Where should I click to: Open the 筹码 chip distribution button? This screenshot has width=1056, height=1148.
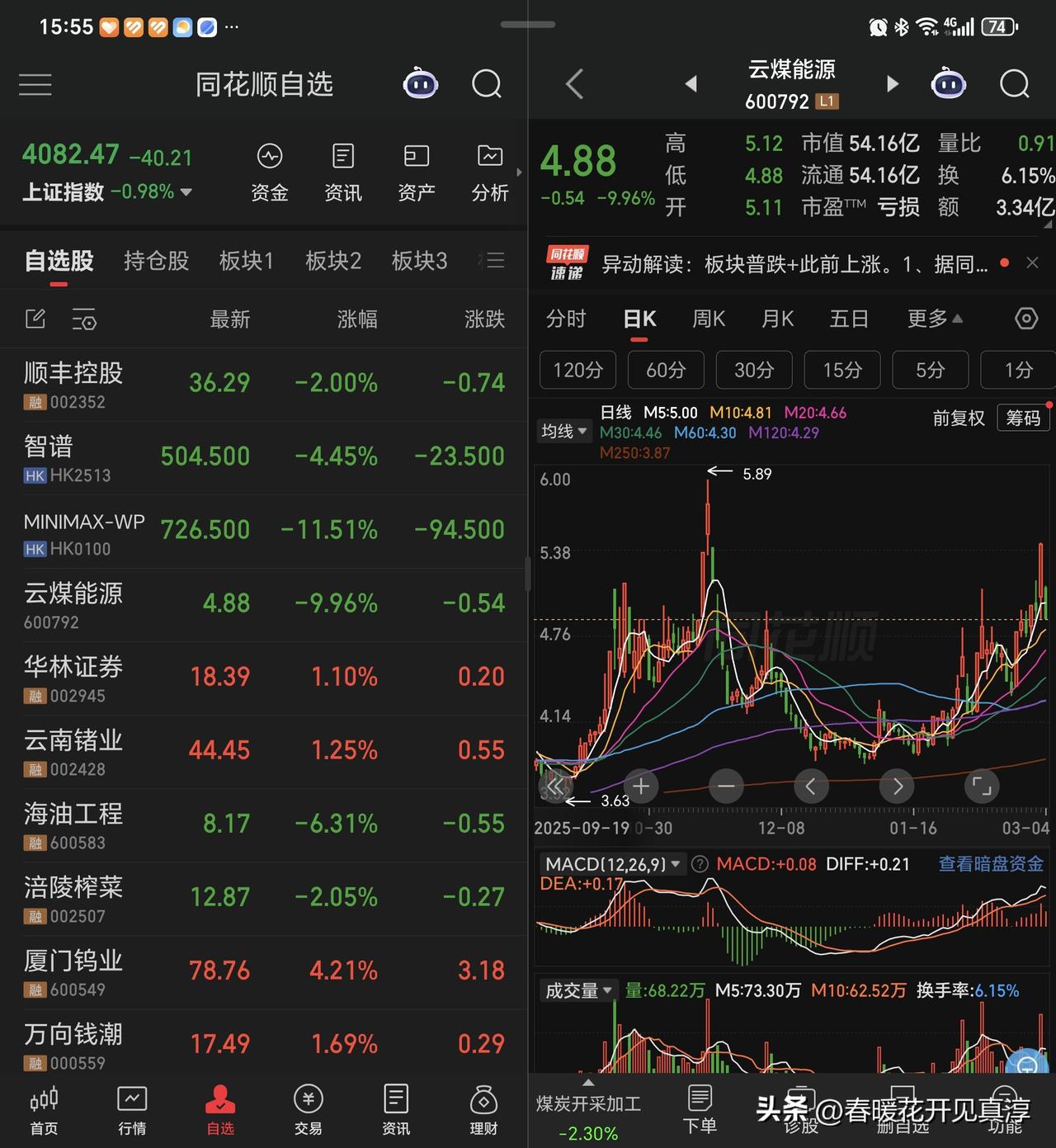1023,418
